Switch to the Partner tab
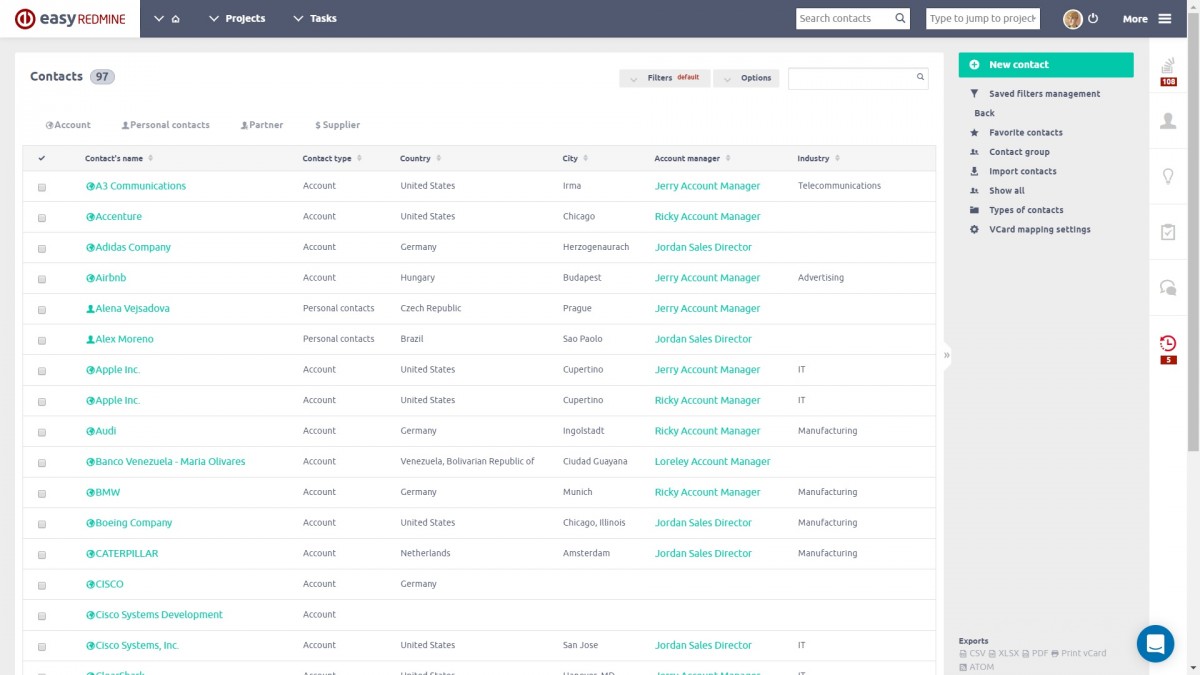The image size is (1200, 675). tap(262, 125)
